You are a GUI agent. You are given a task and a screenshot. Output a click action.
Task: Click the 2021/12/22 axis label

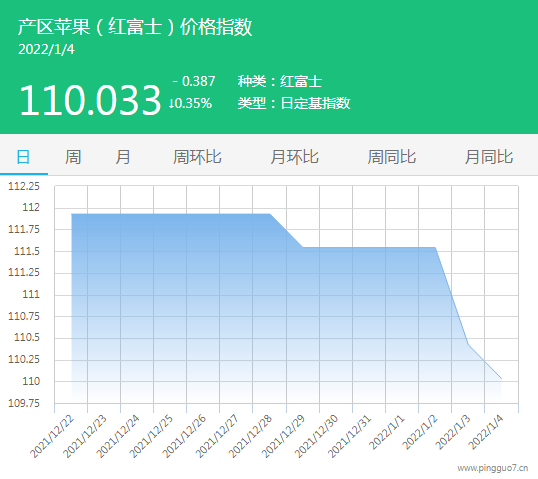coord(52,436)
